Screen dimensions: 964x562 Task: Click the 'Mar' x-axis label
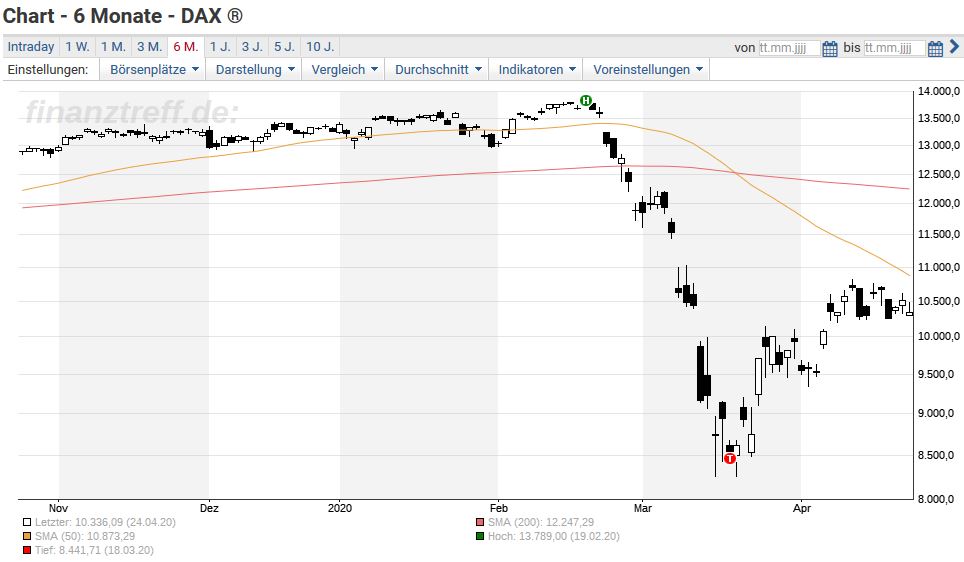click(642, 509)
